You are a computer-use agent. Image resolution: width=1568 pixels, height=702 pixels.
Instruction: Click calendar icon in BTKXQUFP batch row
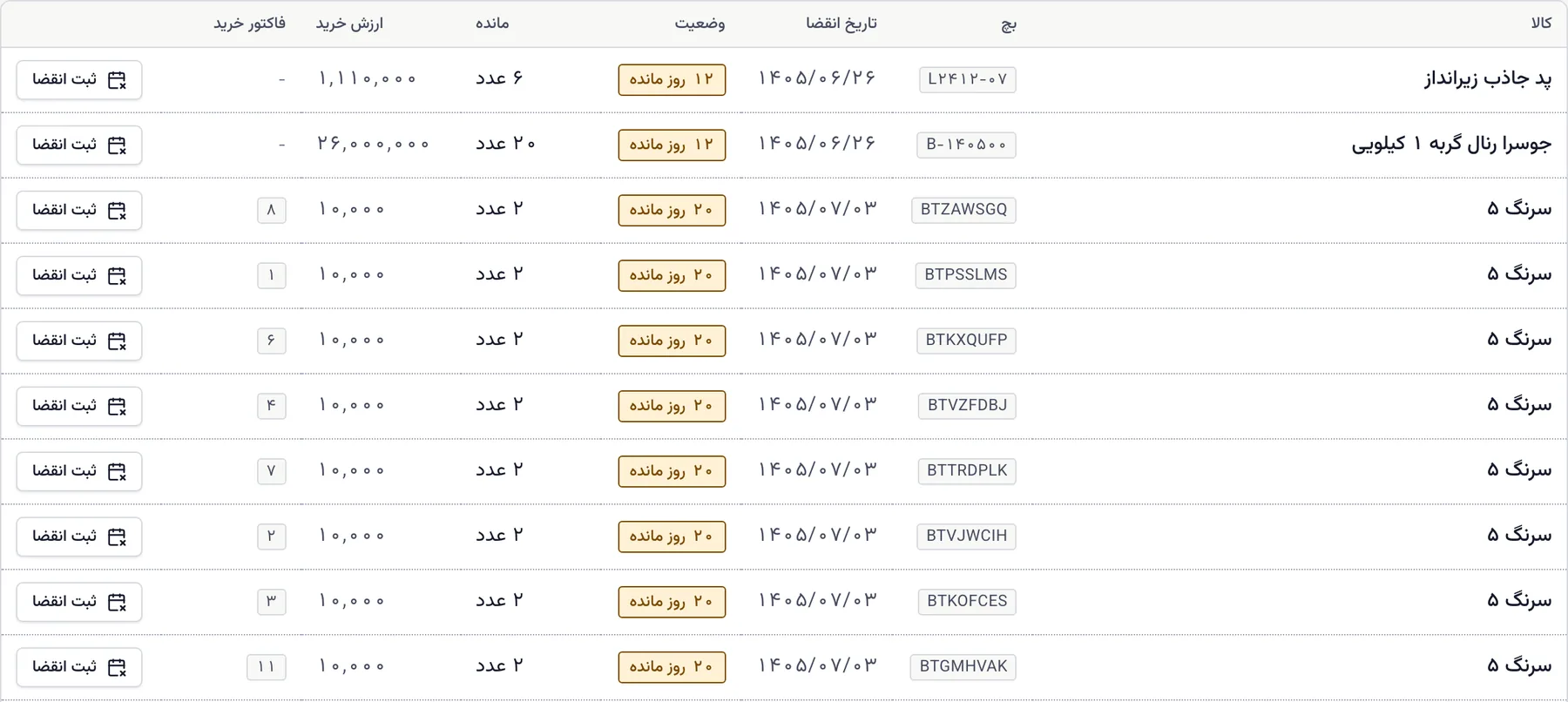pyautogui.click(x=117, y=341)
